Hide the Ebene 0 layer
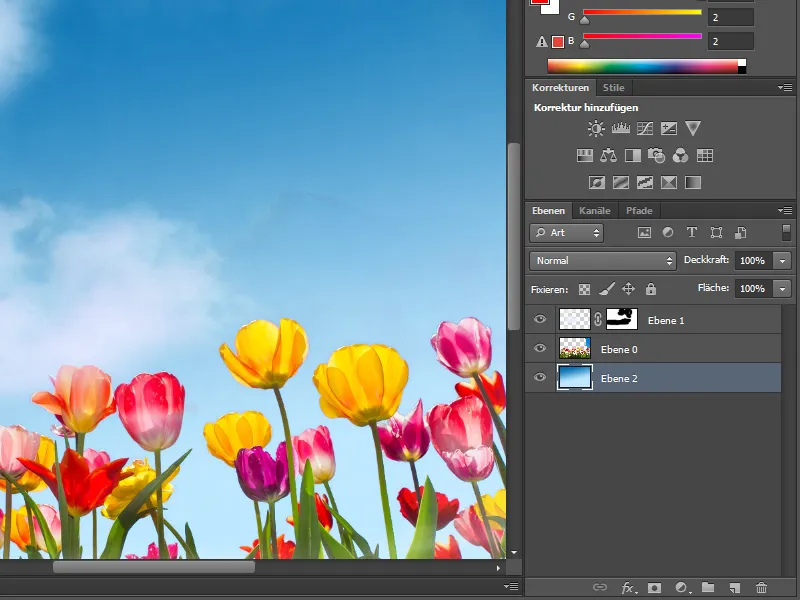The image size is (800, 600). pos(540,348)
